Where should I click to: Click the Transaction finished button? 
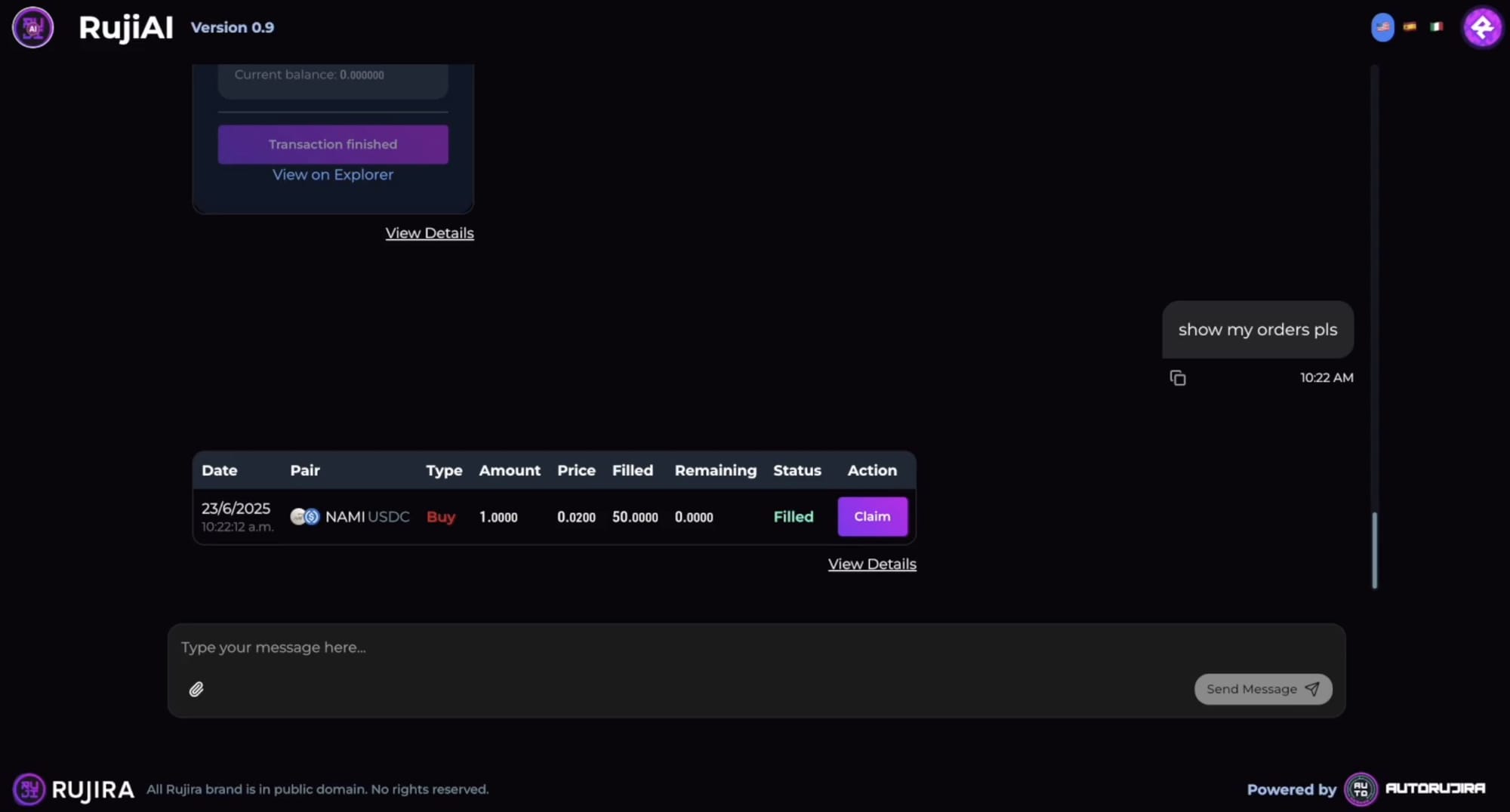pyautogui.click(x=332, y=144)
